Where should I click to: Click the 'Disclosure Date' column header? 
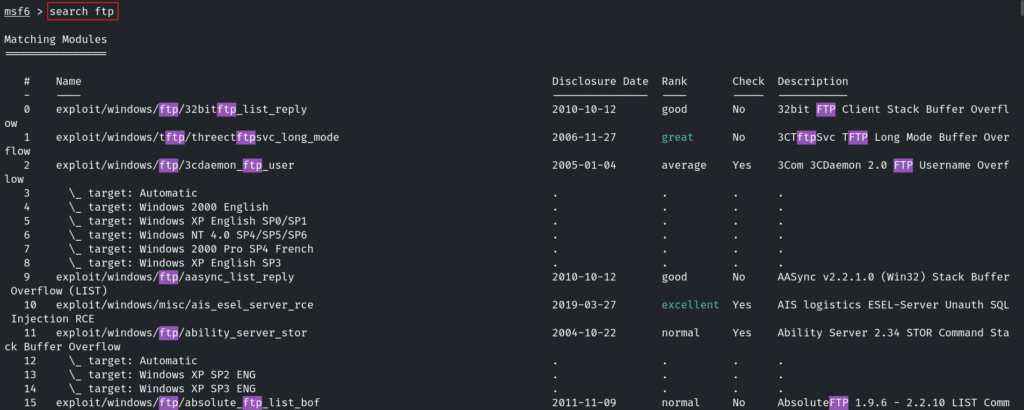coord(600,82)
